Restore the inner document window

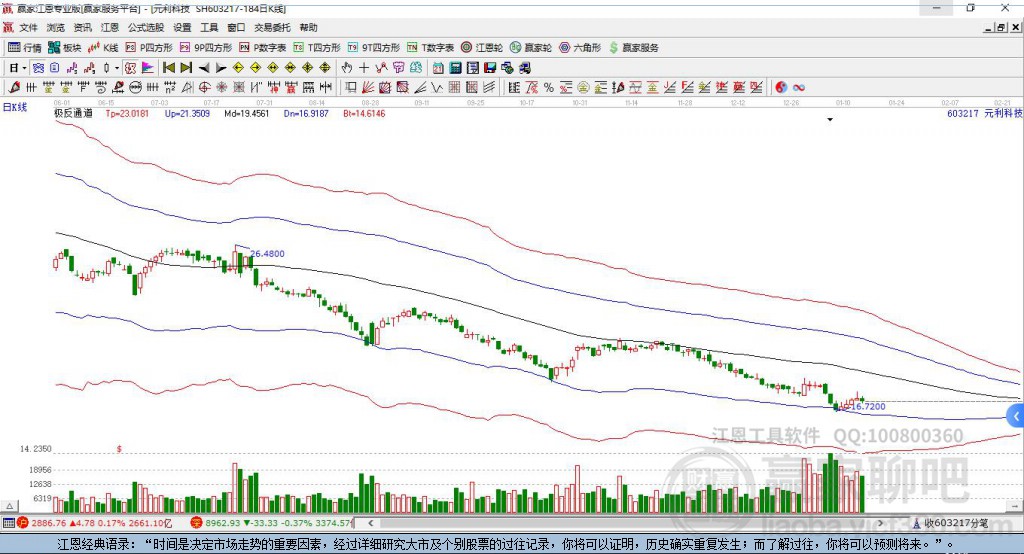coord(1001,27)
